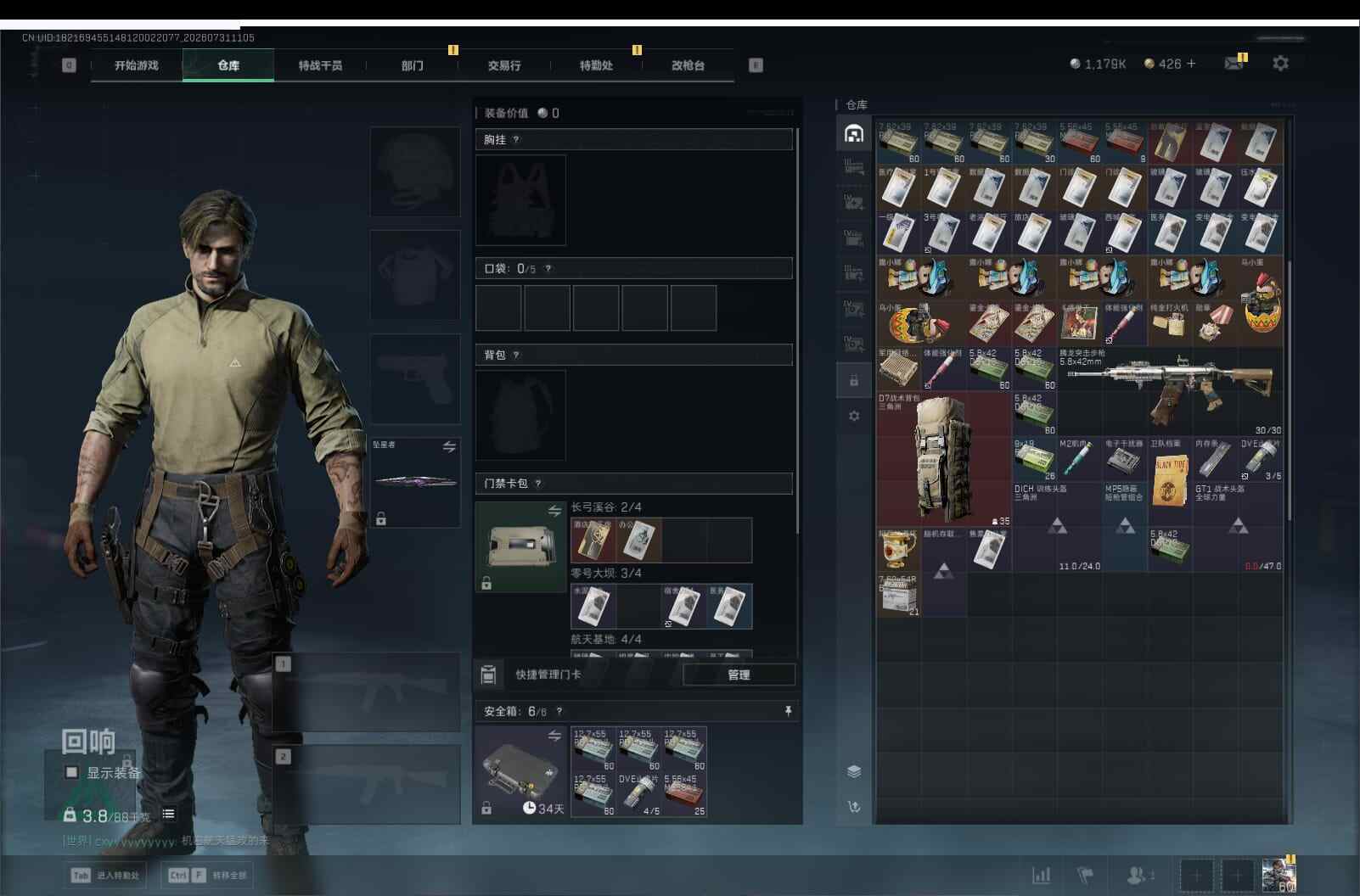Open warehouse sidebar settings gear
1360x896 pixels.
(854, 416)
